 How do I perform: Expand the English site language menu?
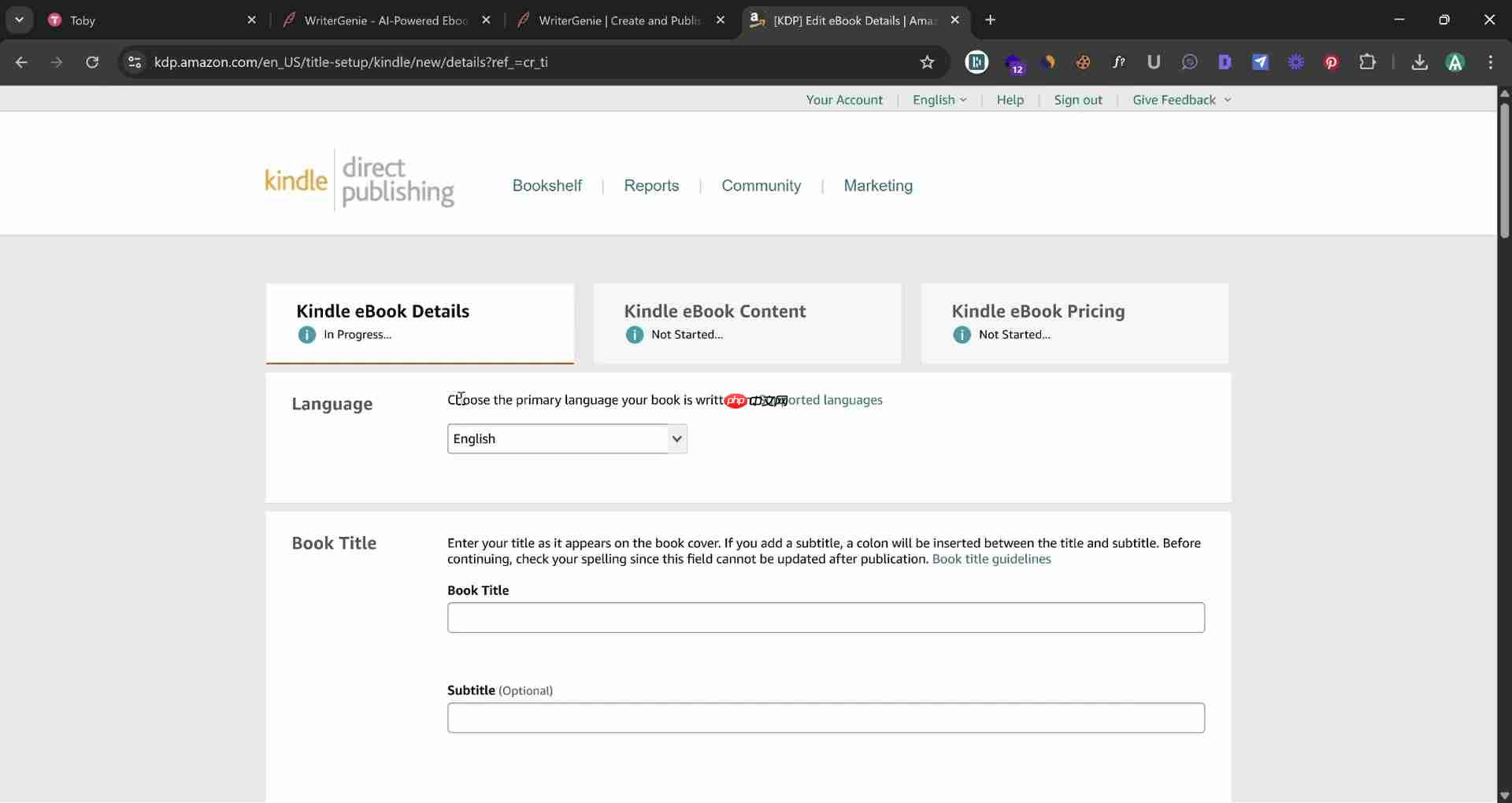939,100
